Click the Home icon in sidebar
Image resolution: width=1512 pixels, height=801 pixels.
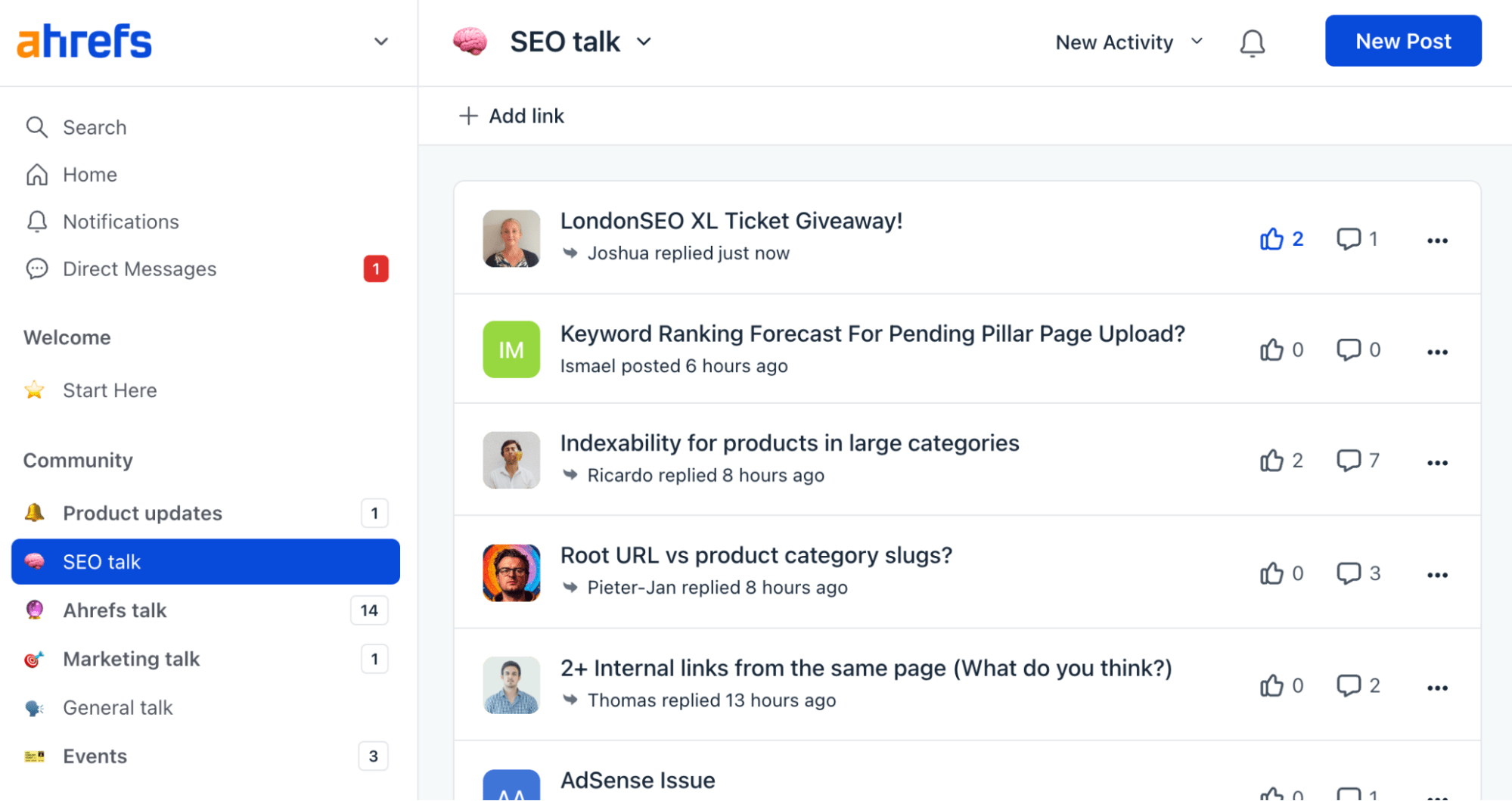[36, 174]
